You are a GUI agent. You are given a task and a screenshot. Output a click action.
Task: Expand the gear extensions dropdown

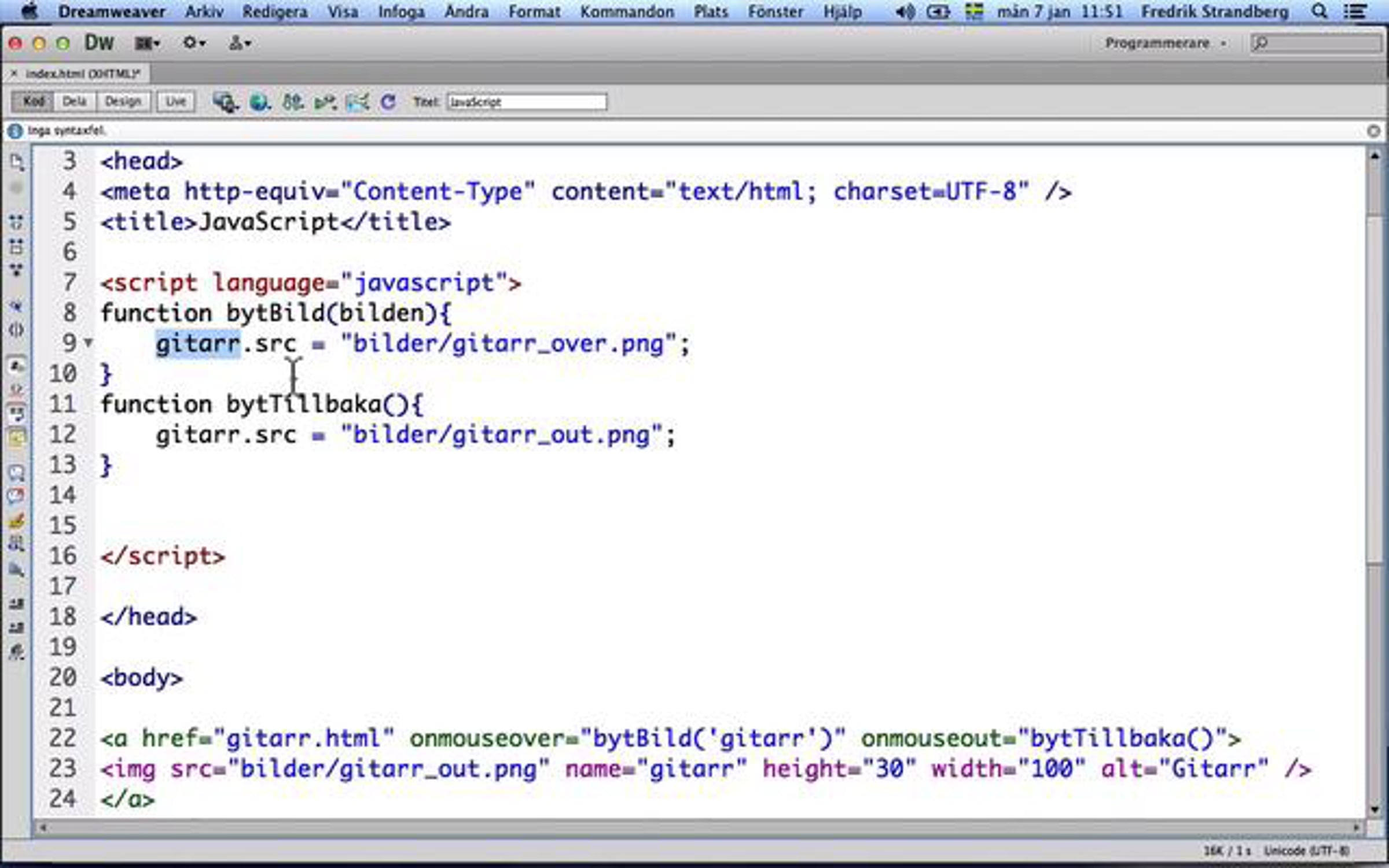click(x=194, y=43)
